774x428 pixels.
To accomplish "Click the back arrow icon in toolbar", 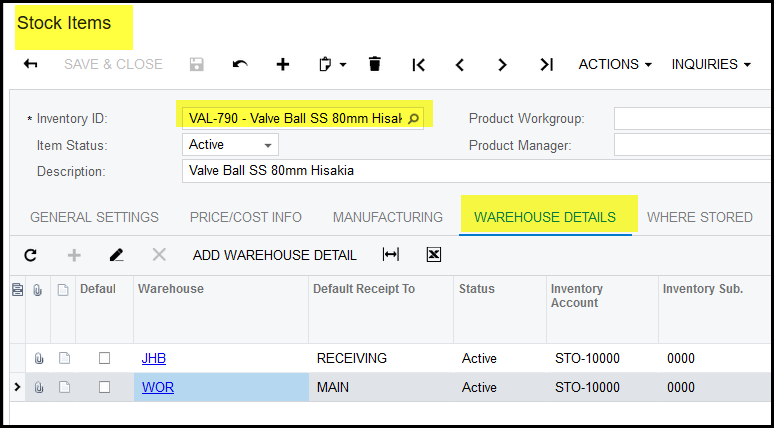I will [x=30, y=64].
